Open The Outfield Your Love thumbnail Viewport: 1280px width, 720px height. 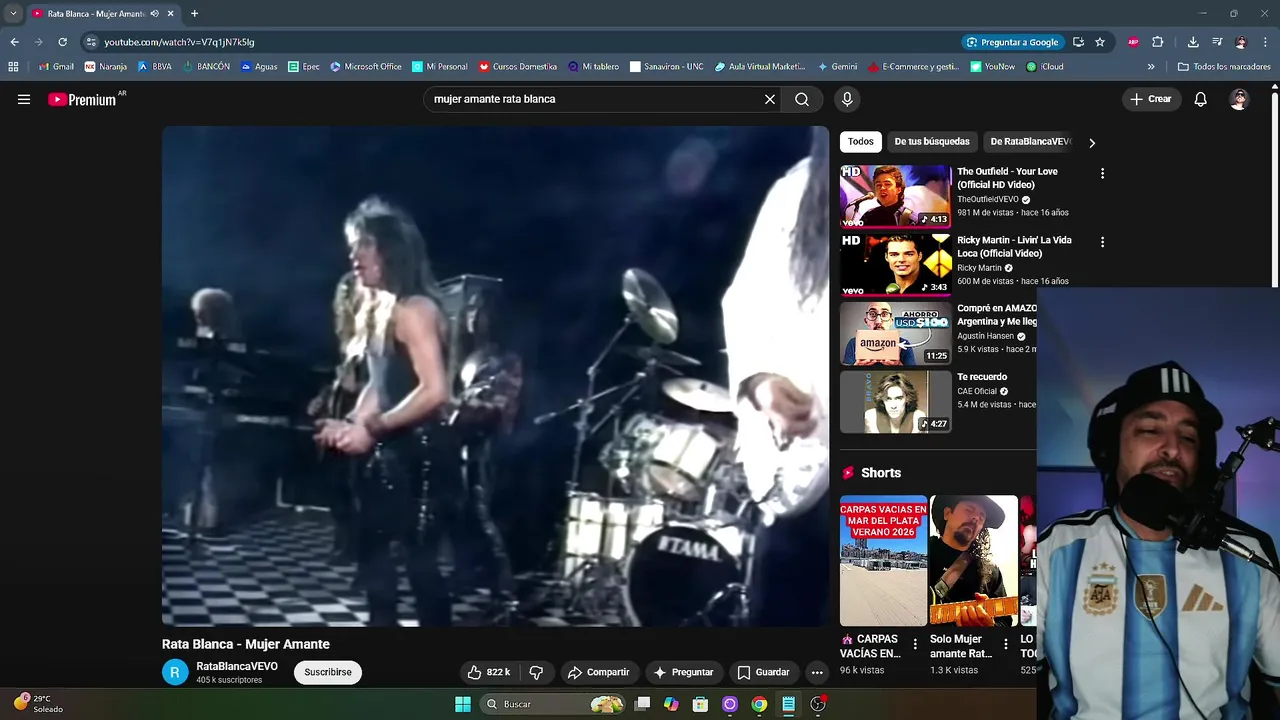click(x=895, y=196)
